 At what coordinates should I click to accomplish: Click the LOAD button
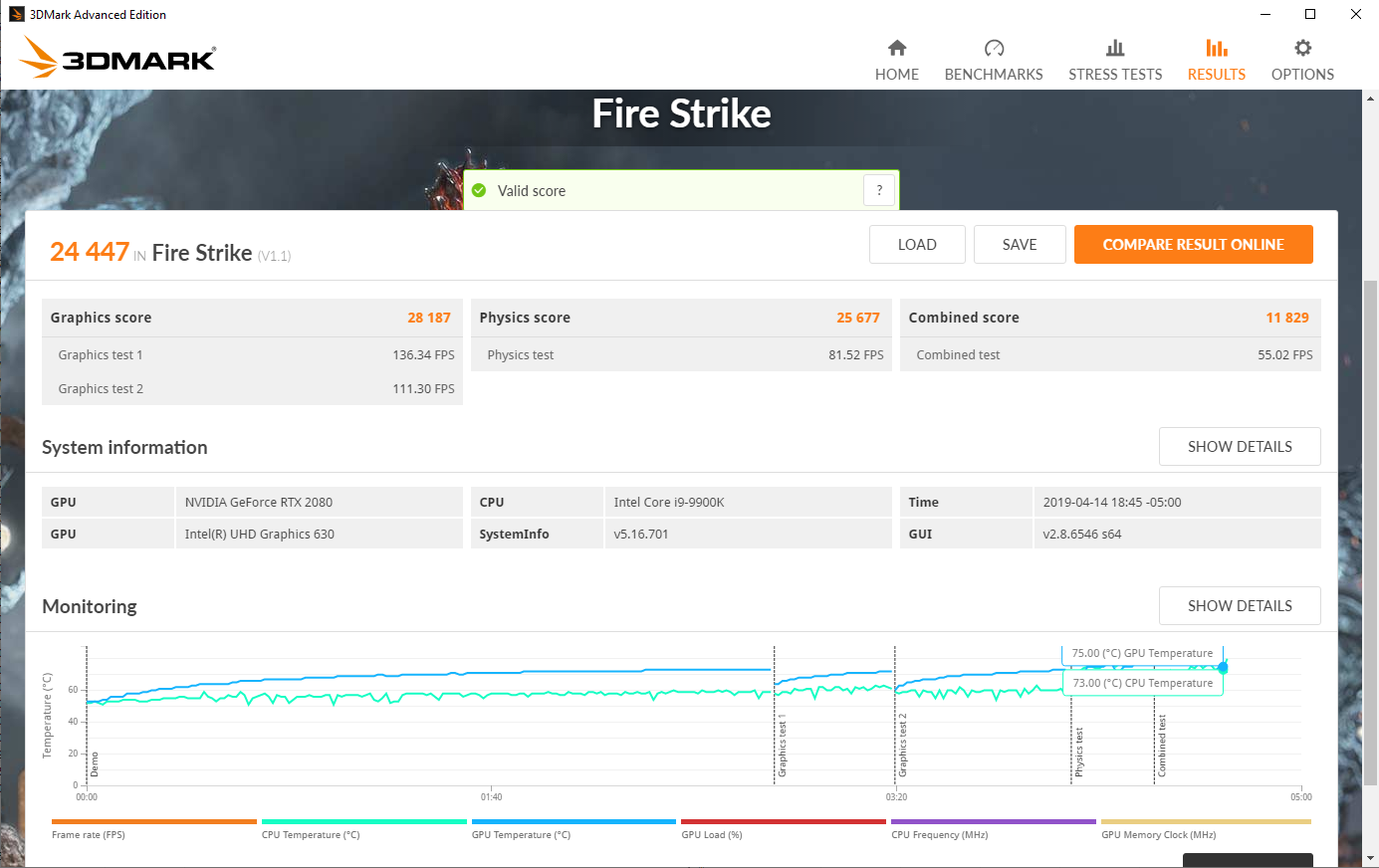917,245
